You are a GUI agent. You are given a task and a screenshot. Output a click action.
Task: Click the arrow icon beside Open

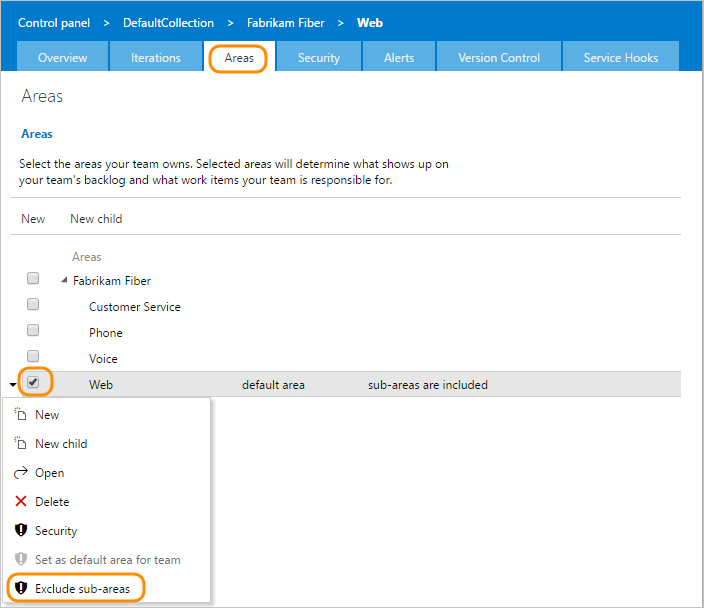coord(20,472)
